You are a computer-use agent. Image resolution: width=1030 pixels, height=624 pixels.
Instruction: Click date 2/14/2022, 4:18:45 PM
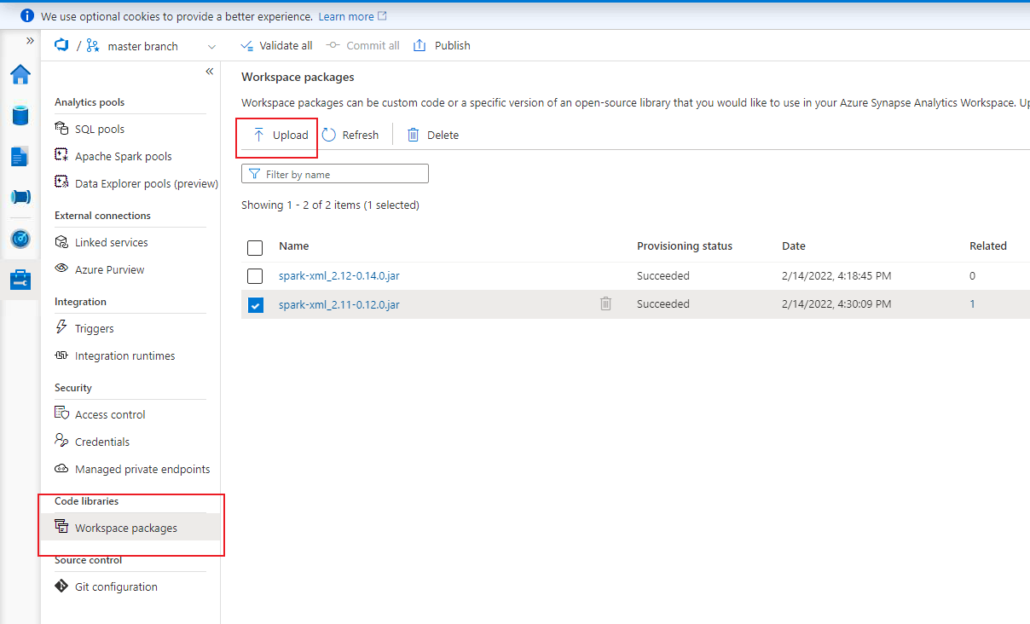coord(836,276)
